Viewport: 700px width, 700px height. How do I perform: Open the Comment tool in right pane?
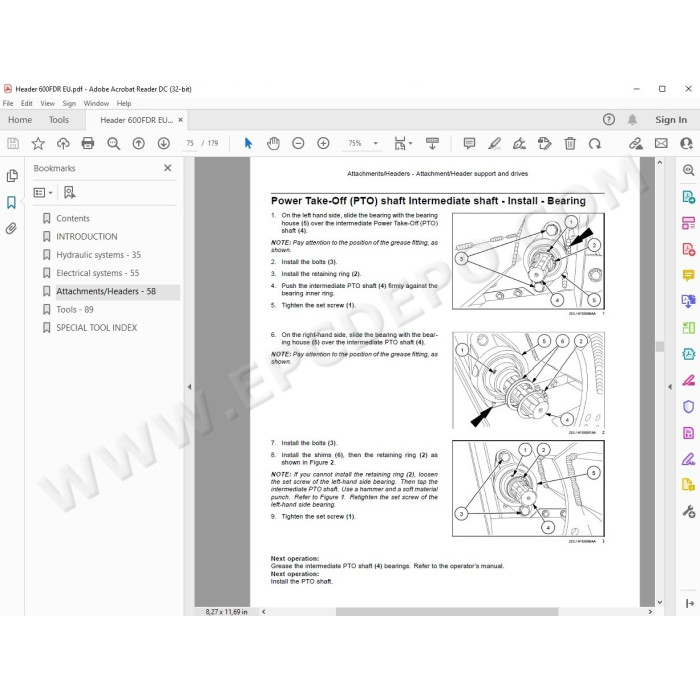(x=688, y=275)
